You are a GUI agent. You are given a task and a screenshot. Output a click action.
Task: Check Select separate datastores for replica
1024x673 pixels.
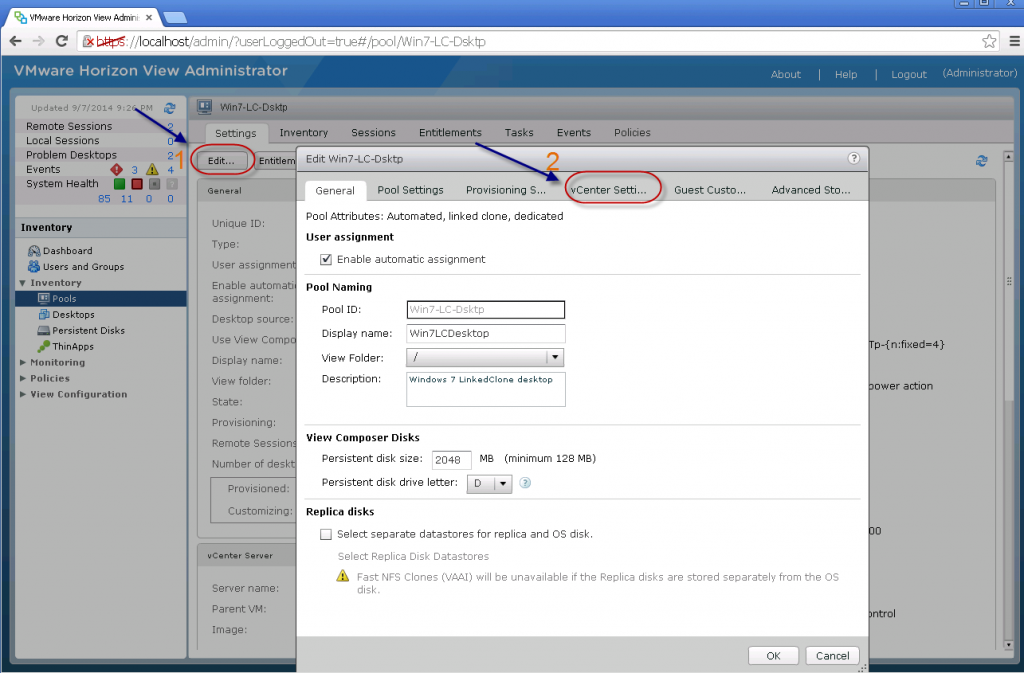coord(326,534)
